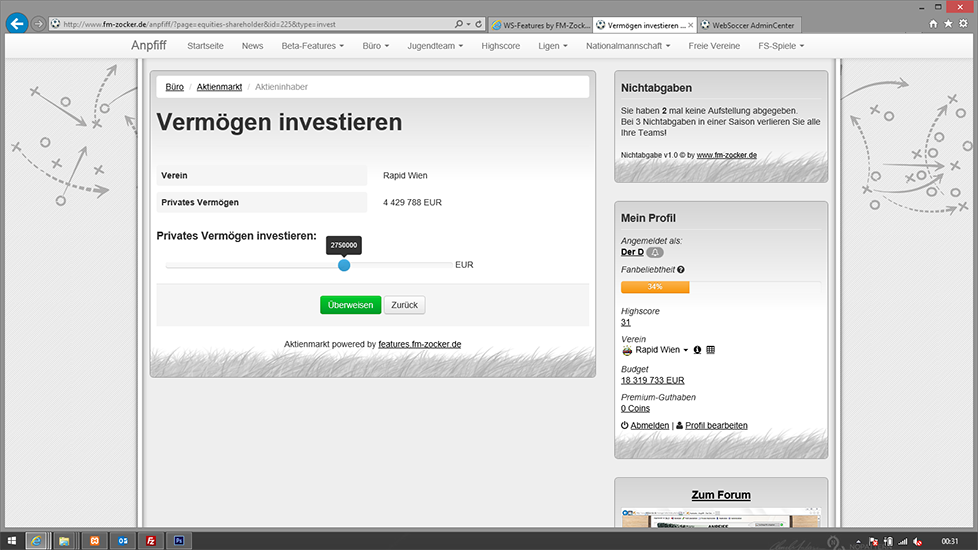Click the user badge icon beside Der D
Screen dimensions: 978x550
point(655,252)
